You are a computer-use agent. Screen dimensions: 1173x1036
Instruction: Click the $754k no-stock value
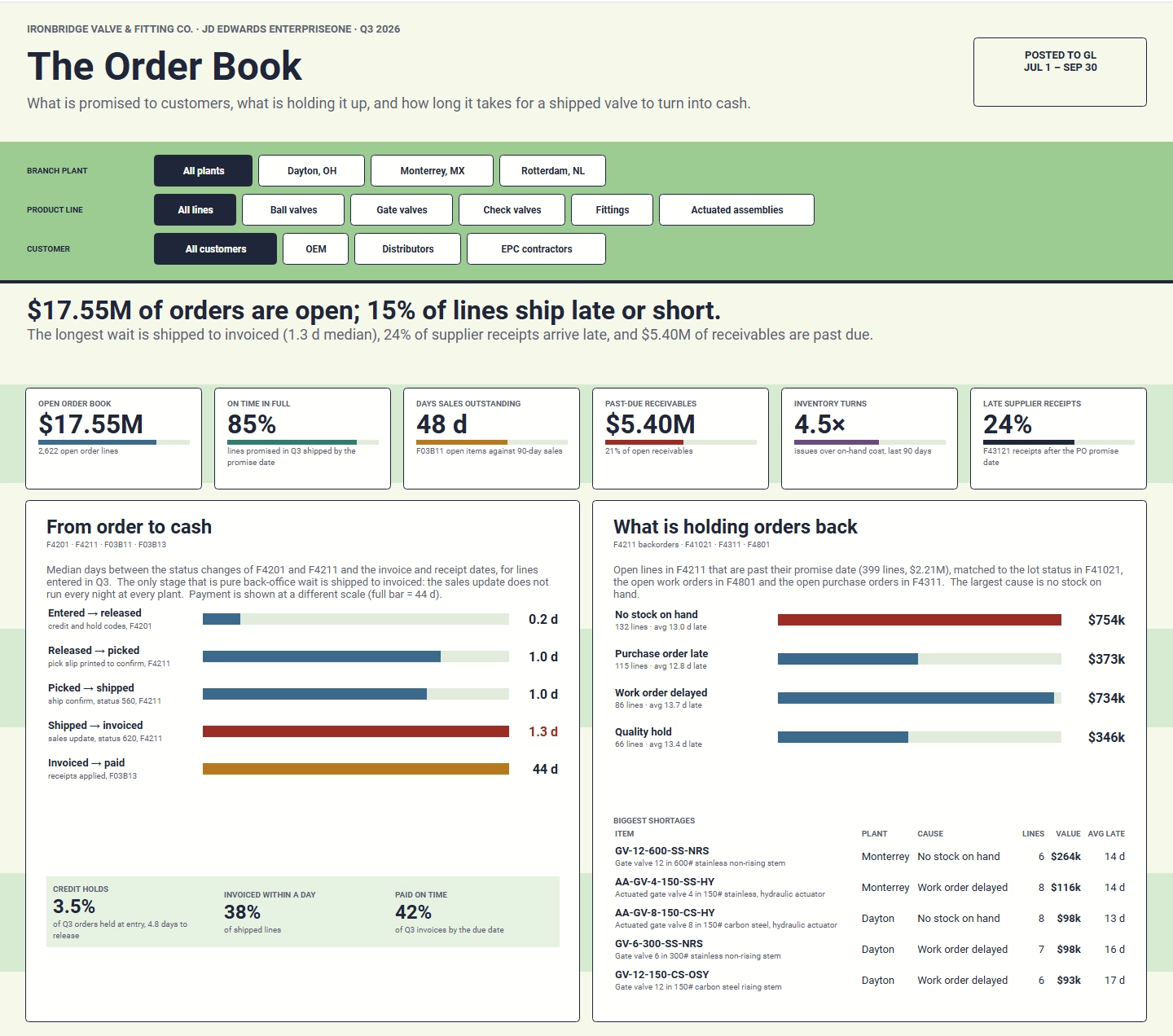coord(1106,620)
